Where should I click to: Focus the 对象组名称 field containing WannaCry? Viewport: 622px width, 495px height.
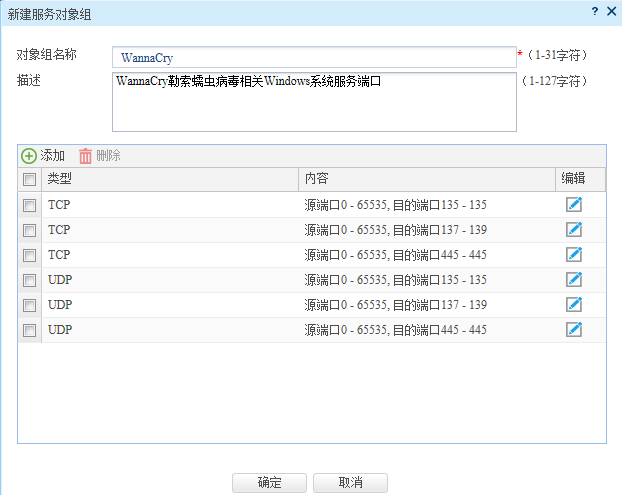(x=314, y=58)
